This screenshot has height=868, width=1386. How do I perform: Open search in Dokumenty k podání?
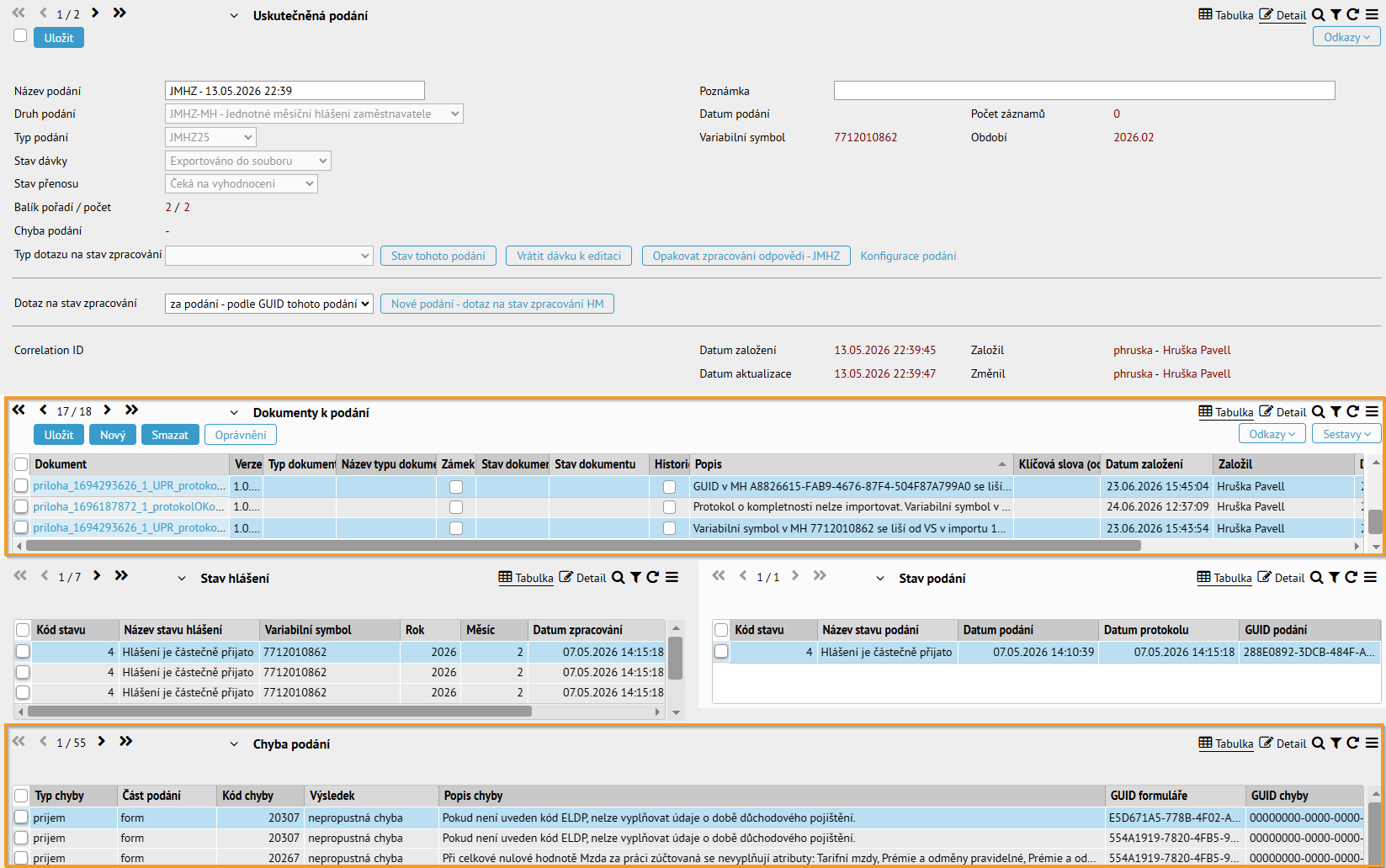1319,412
